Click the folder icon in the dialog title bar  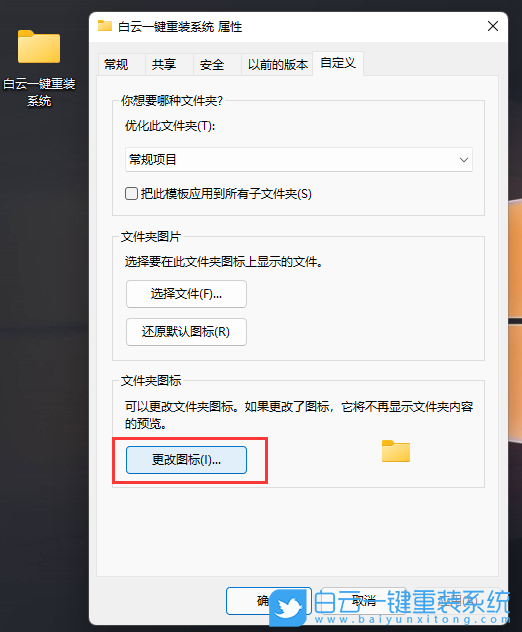[x=105, y=26]
